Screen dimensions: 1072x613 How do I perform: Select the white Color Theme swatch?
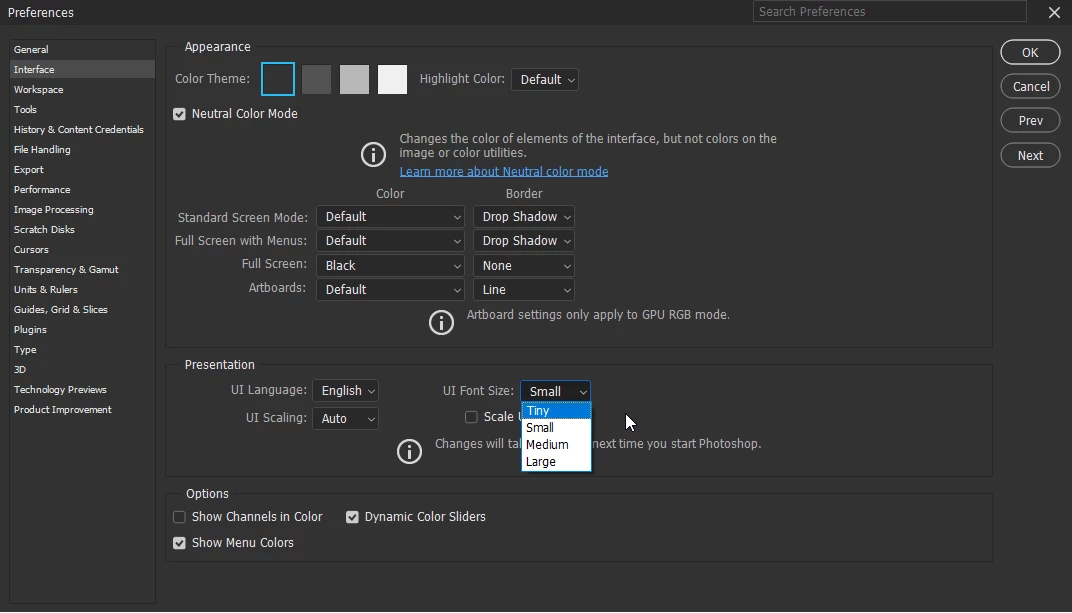pos(392,79)
